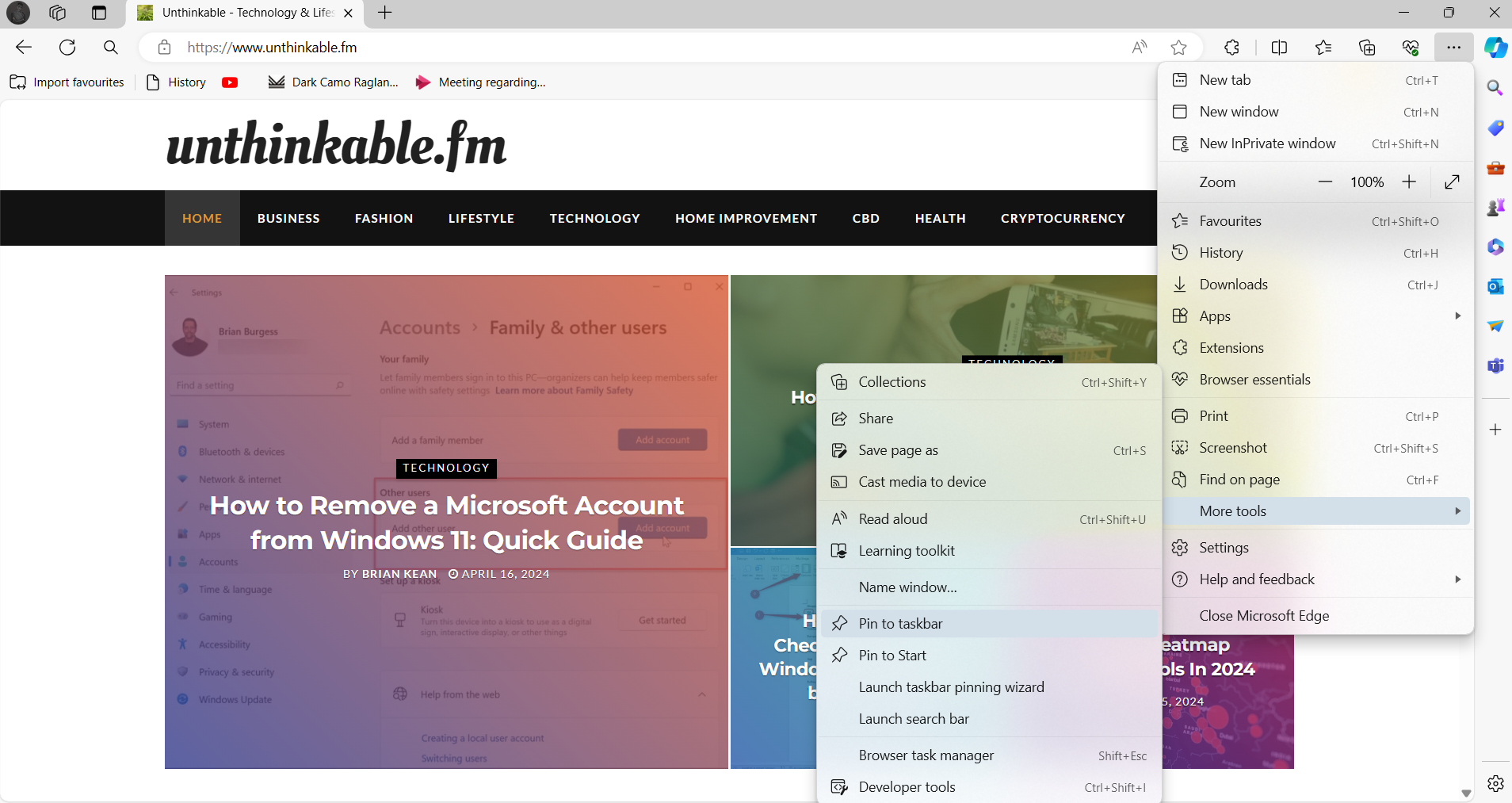Add page to favourites star icon
1512x803 pixels.
click(x=1179, y=48)
